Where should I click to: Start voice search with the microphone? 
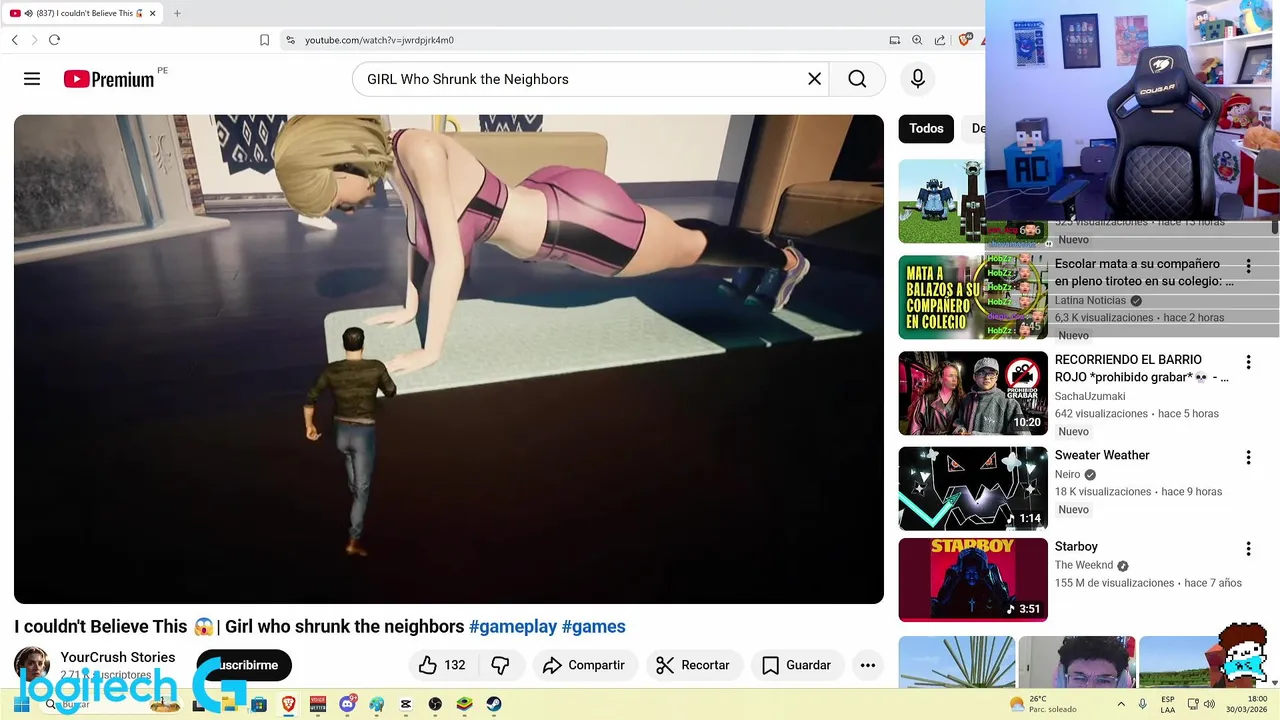918,79
